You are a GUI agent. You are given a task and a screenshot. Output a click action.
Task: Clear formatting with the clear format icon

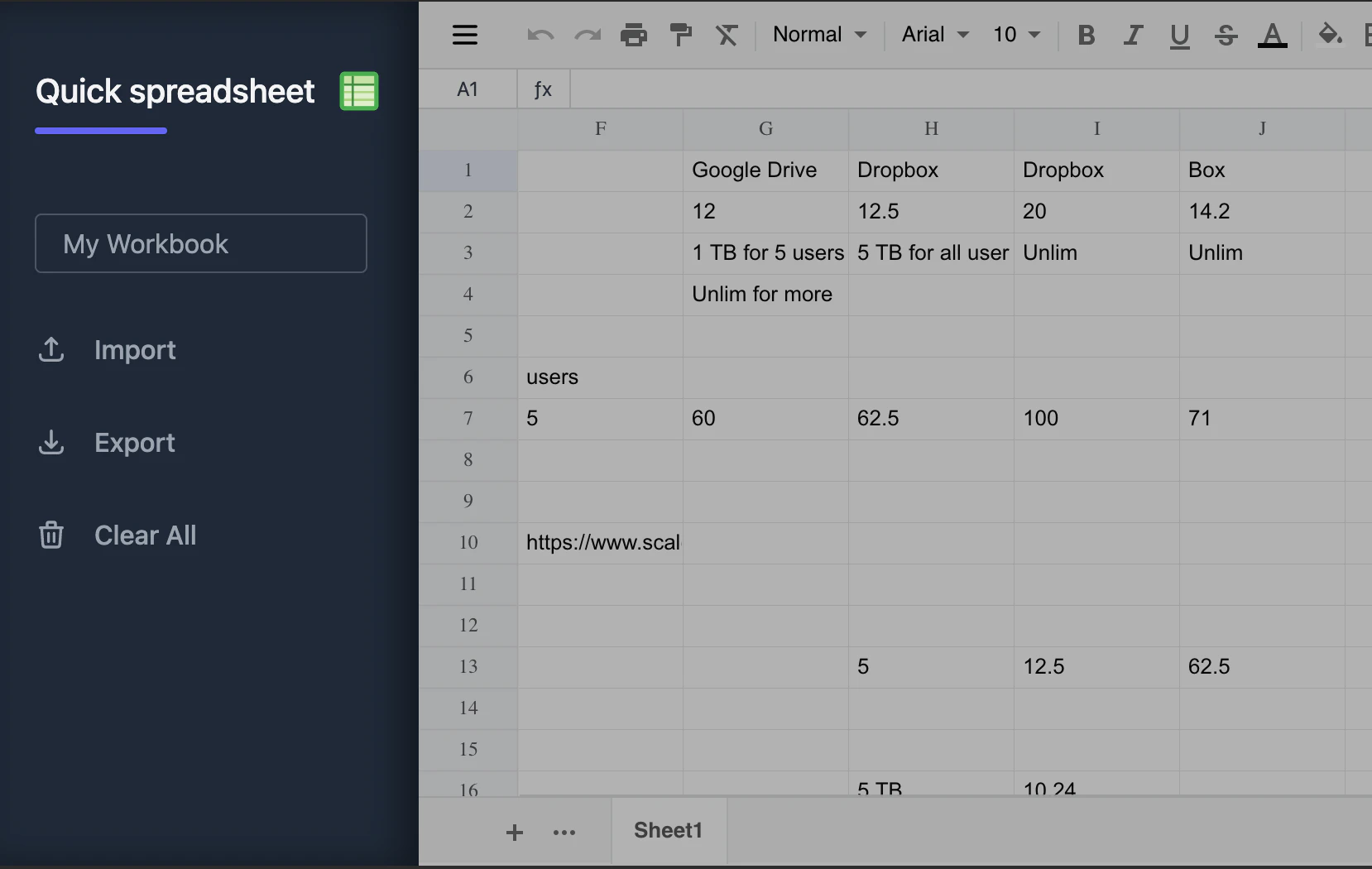727,35
